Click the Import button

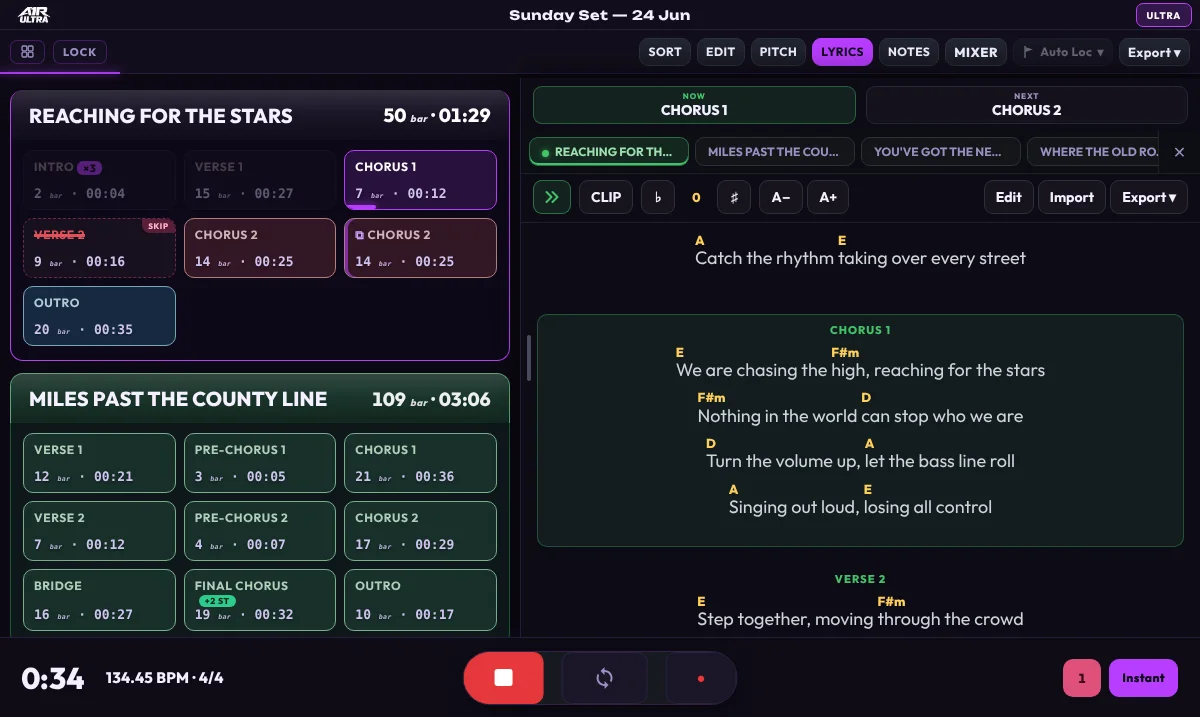coord(1072,197)
